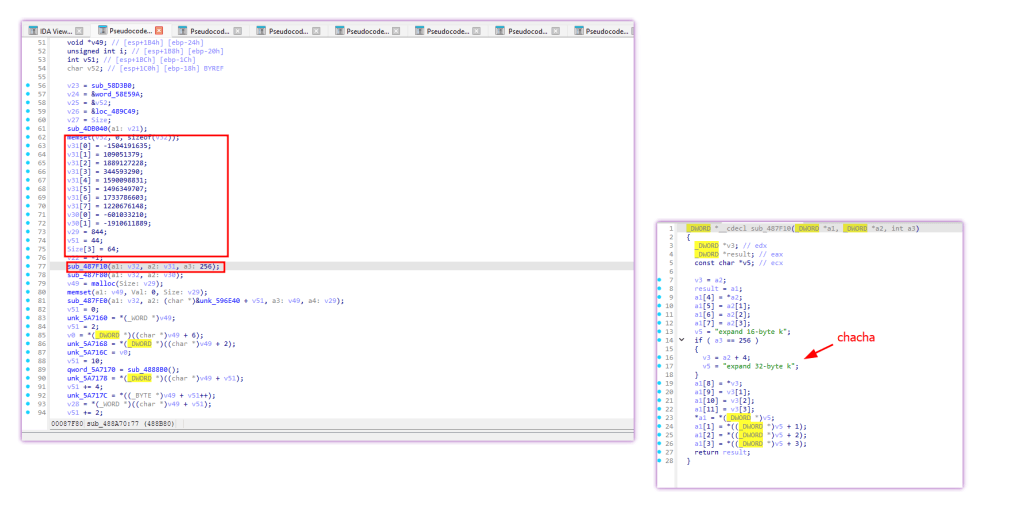Viewport: 1024px width, 517px height.
Task: Click the IDA View tab icon
Action: pyautogui.click(x=33, y=31)
